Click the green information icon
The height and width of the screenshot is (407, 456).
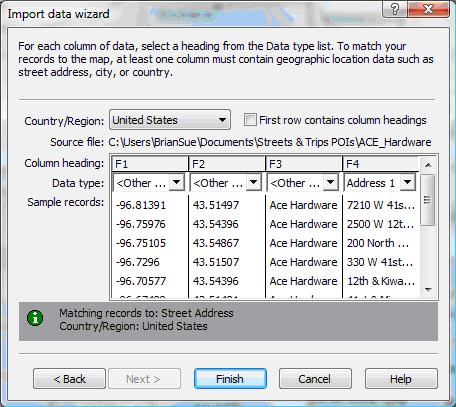coord(35,318)
